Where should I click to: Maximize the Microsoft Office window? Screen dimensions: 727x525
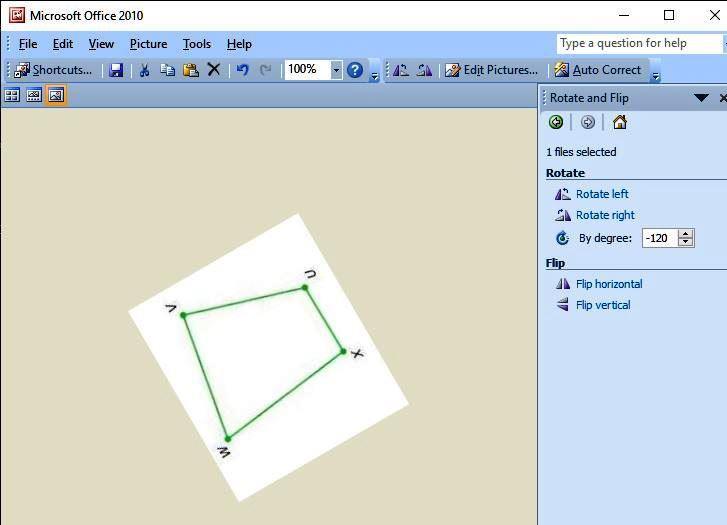click(x=669, y=15)
